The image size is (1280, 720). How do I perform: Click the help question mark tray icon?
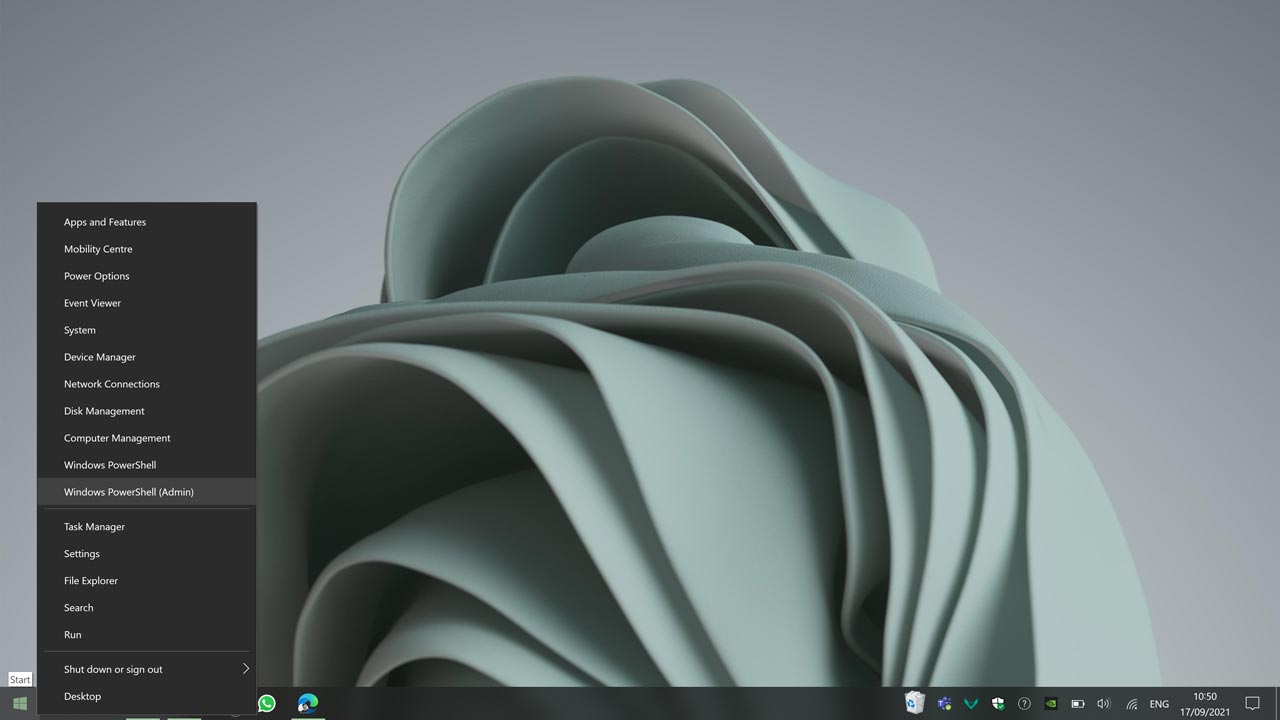pyautogui.click(x=1024, y=703)
